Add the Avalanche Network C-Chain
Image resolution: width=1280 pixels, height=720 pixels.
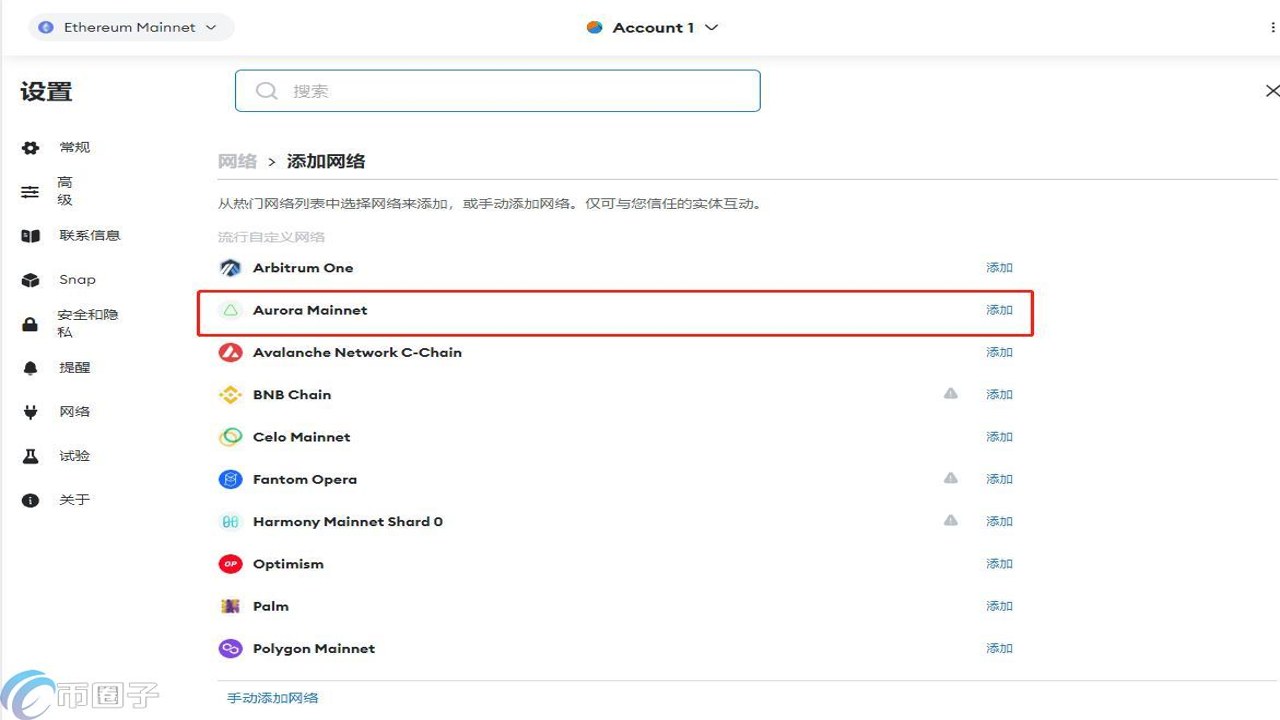[x=999, y=352]
